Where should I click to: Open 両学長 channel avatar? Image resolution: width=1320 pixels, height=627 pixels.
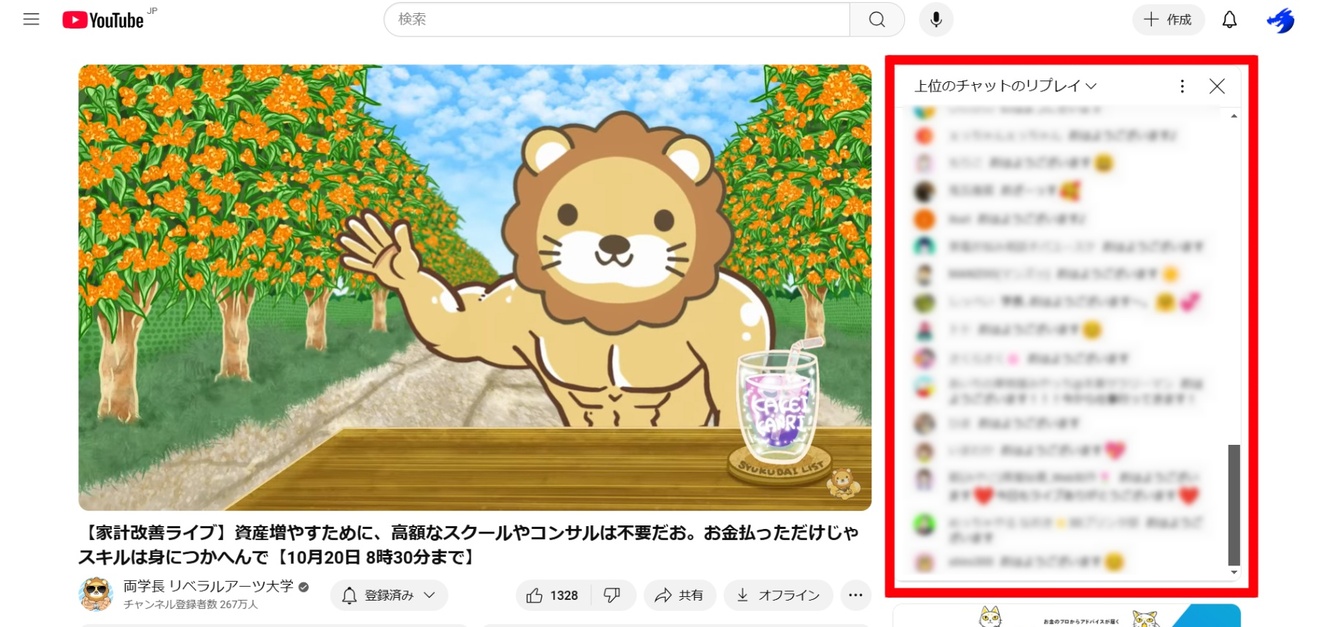pyautogui.click(x=96, y=594)
